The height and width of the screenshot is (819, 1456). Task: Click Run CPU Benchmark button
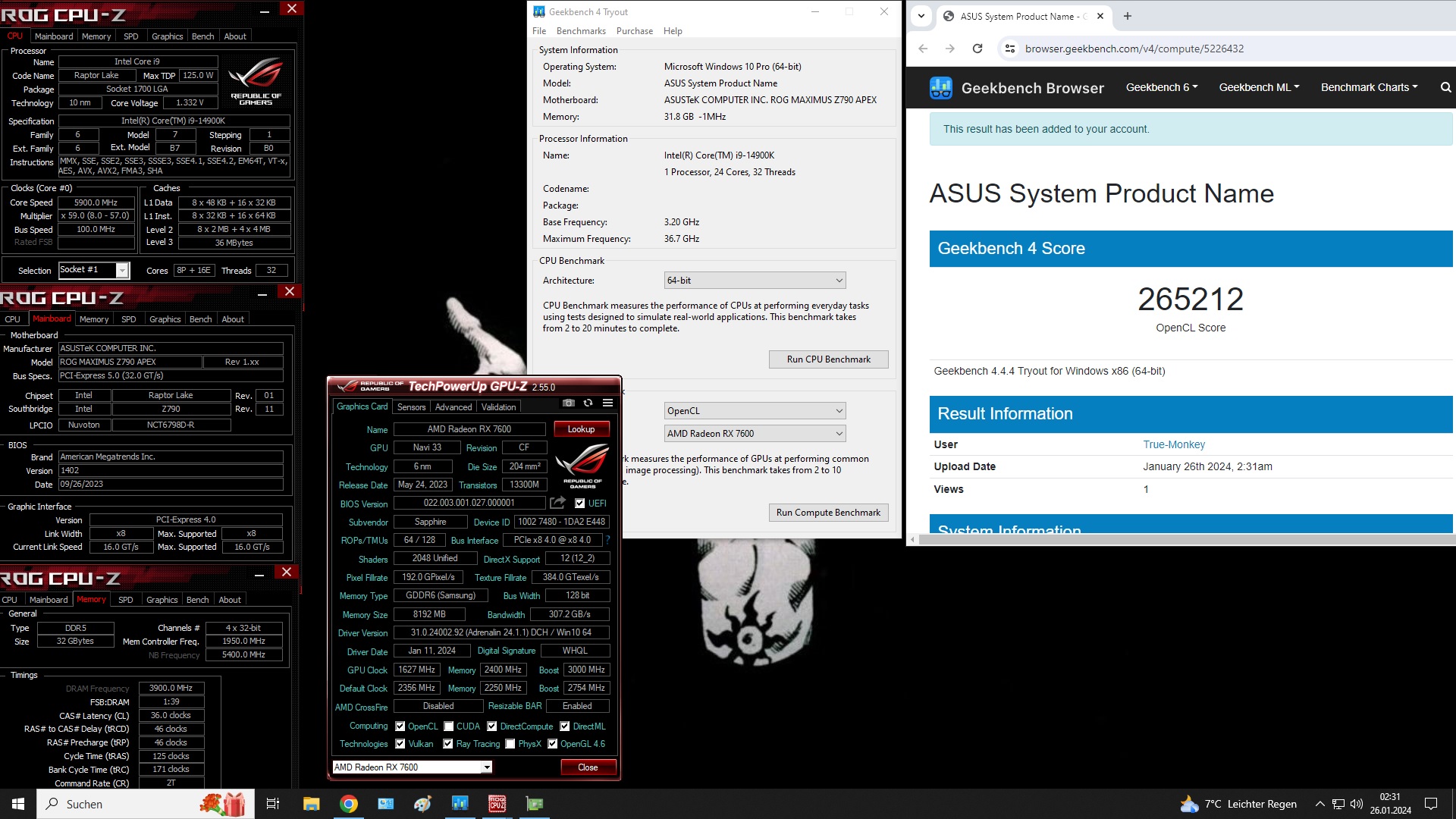(x=828, y=359)
